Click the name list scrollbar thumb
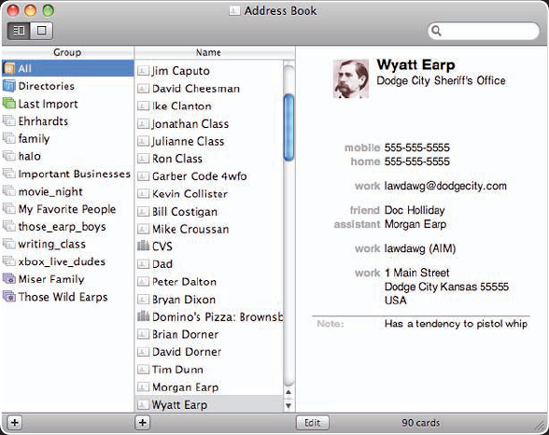Image resolution: width=549 pixels, height=435 pixels. [289, 127]
